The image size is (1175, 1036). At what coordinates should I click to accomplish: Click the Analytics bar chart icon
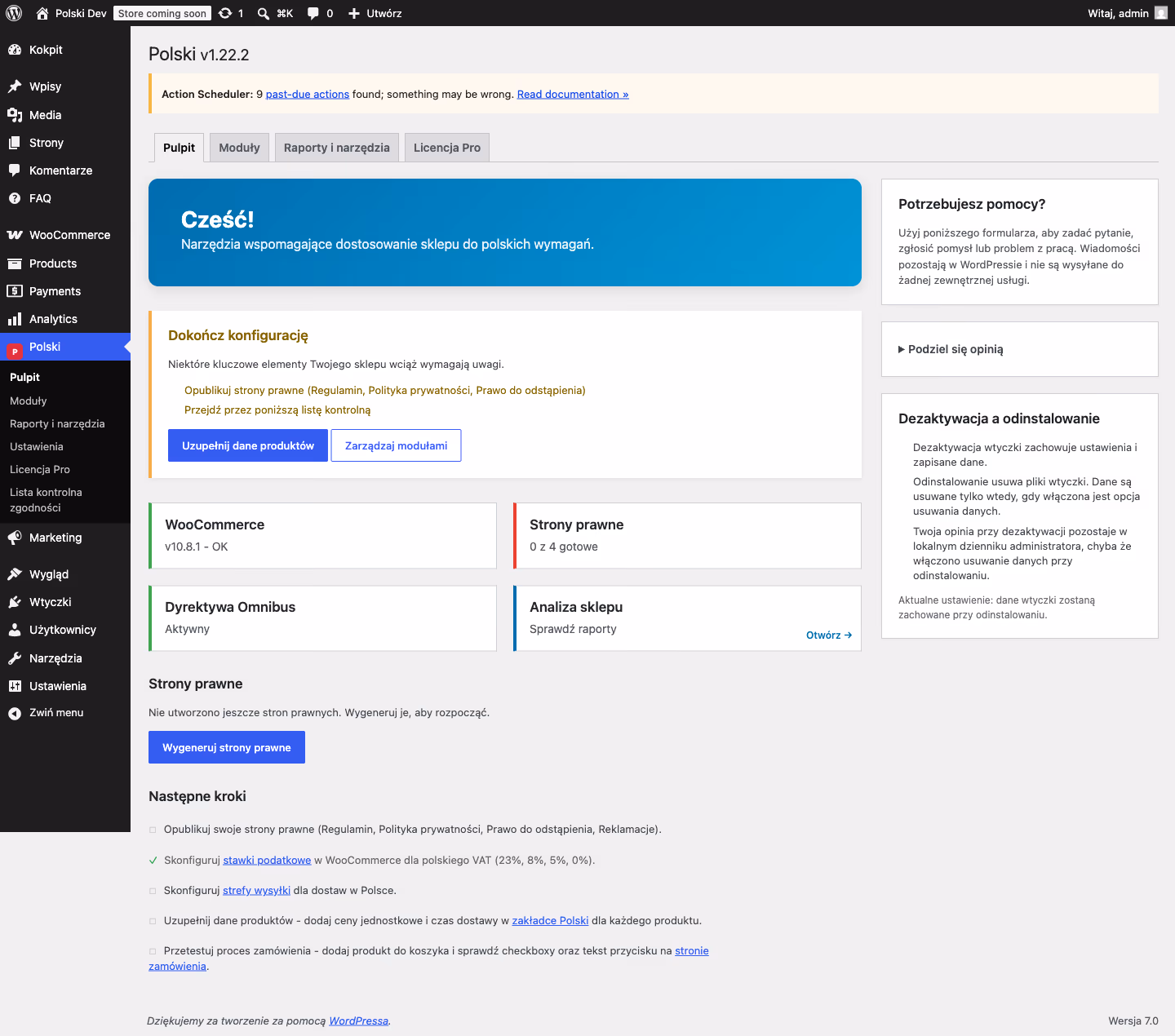(15, 319)
